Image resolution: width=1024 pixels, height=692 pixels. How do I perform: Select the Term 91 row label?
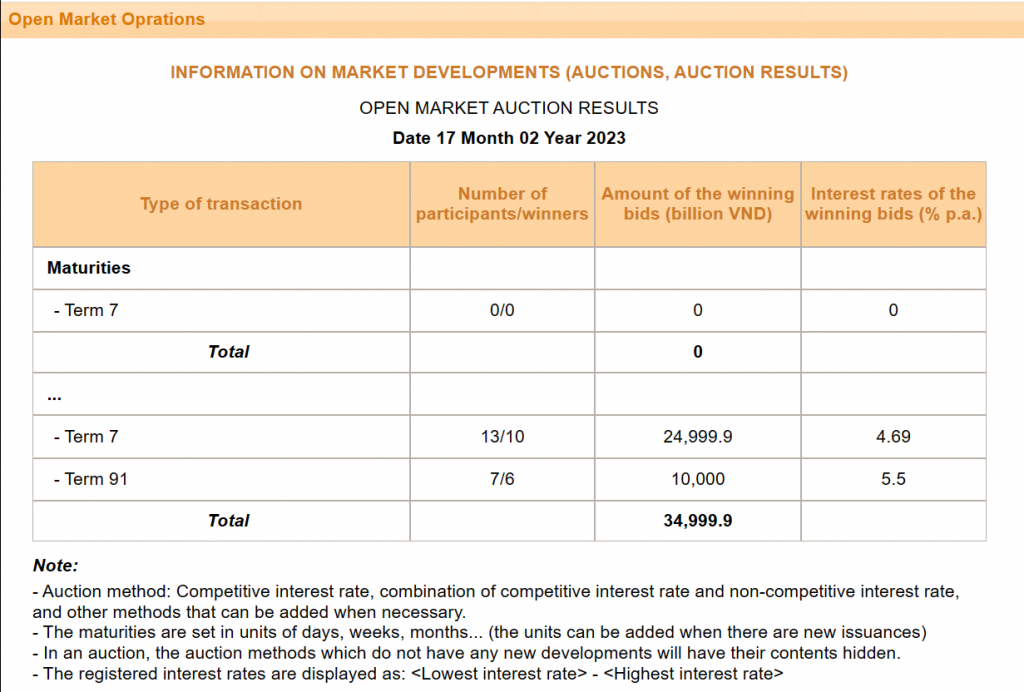pyautogui.click(x=91, y=479)
